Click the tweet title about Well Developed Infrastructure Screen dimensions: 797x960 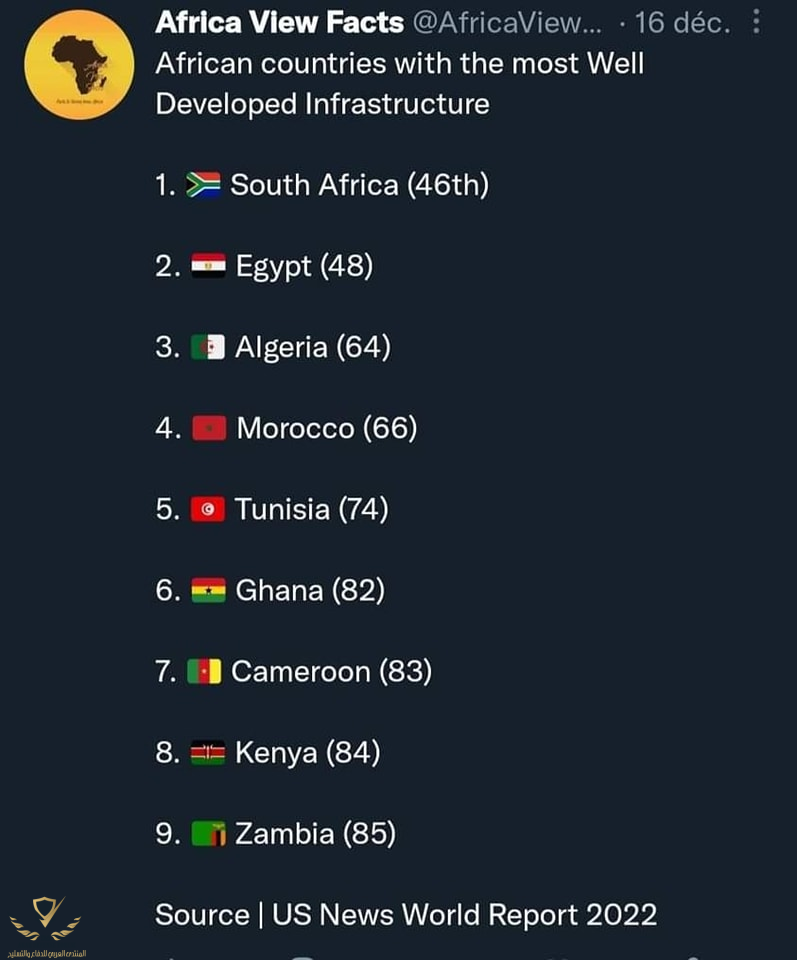click(x=399, y=83)
